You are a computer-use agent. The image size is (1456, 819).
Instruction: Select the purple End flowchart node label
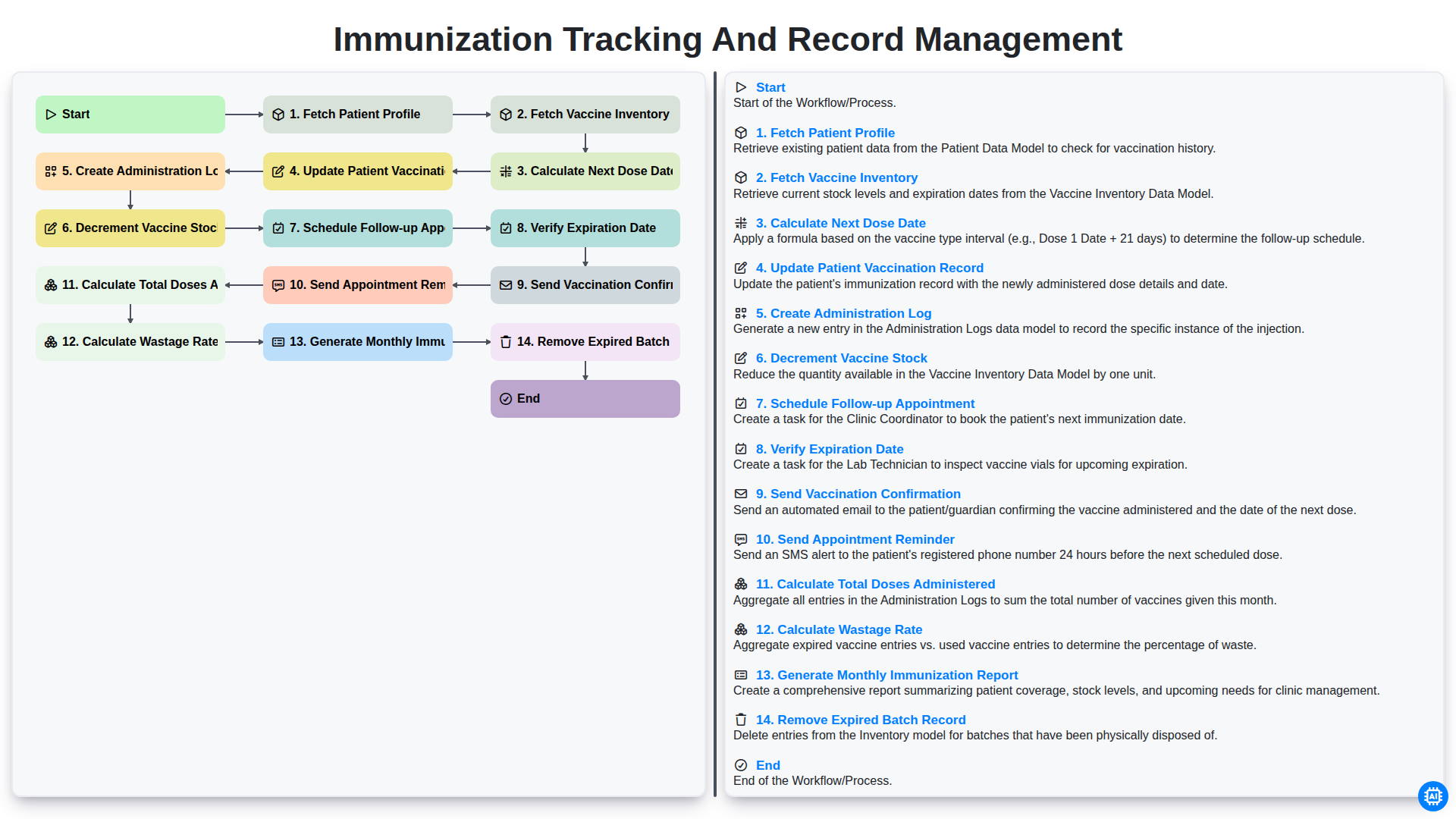pyautogui.click(x=529, y=399)
